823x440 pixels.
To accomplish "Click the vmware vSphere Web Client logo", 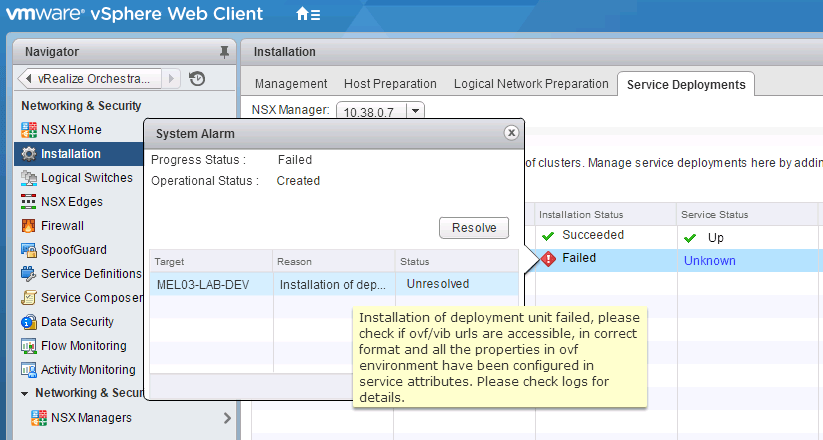I will pyautogui.click(x=134, y=14).
